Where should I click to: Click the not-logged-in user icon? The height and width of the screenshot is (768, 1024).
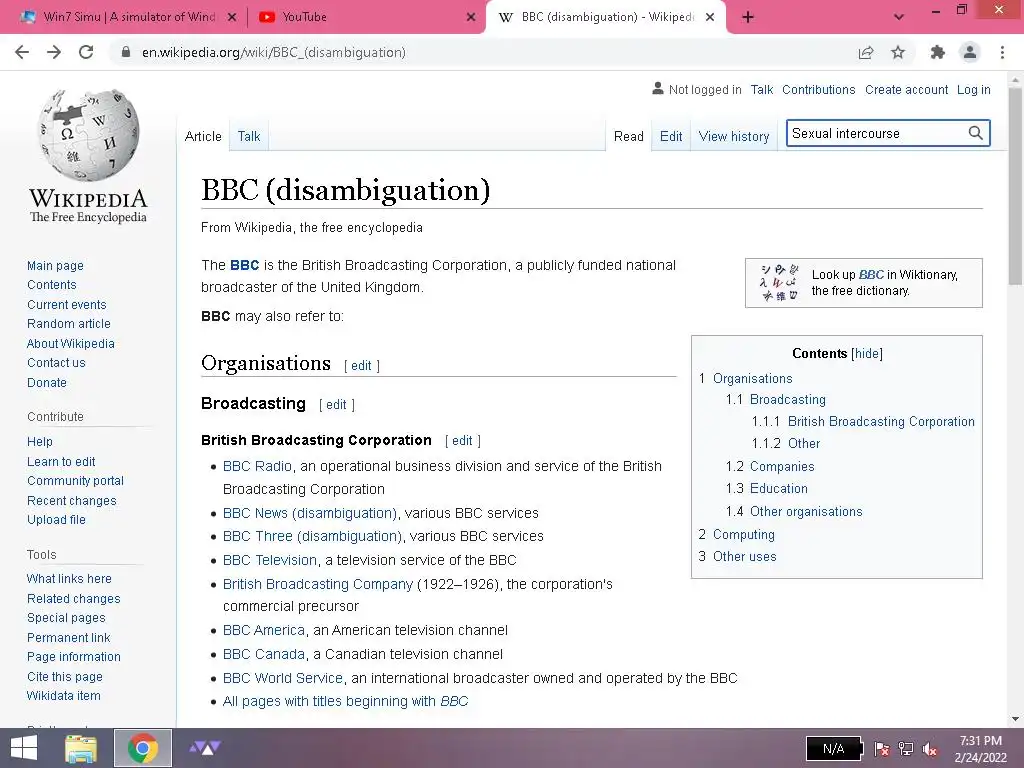(658, 89)
